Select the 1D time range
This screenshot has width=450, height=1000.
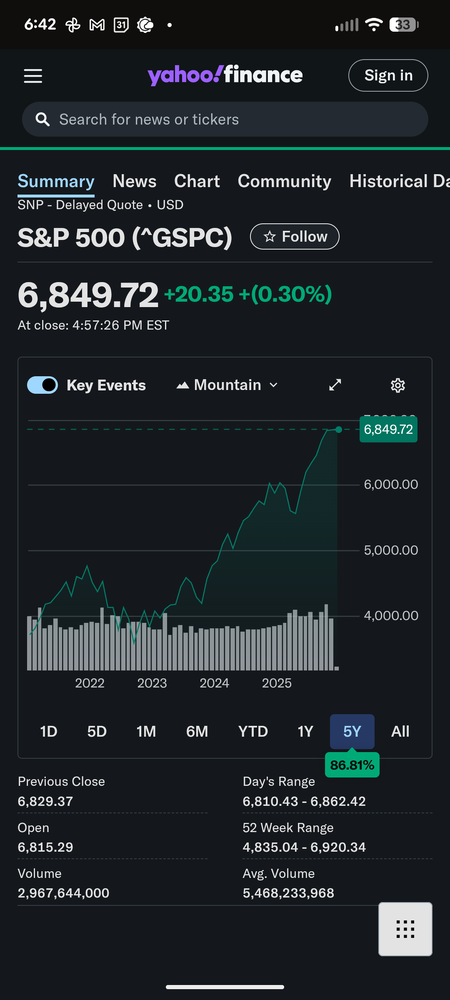48,732
